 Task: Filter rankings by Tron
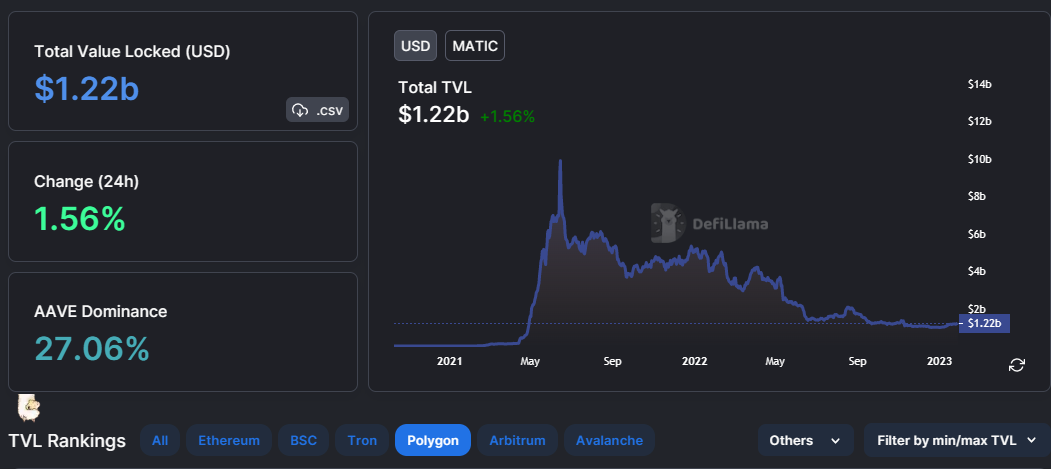(x=362, y=440)
